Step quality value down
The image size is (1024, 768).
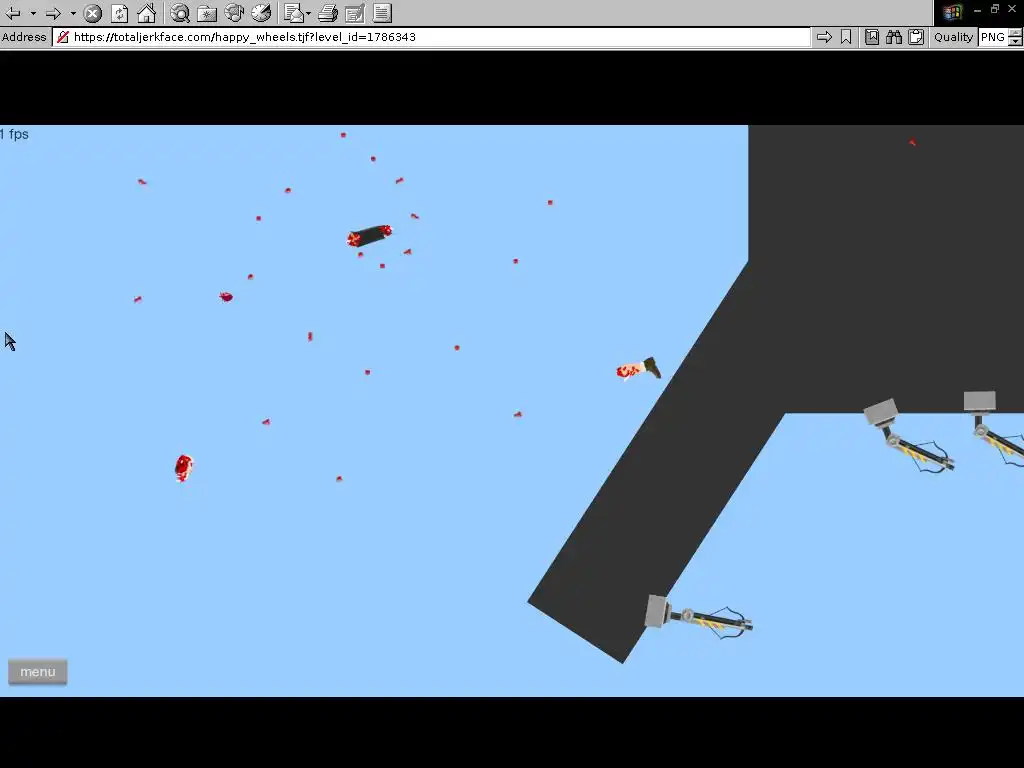point(1016,42)
